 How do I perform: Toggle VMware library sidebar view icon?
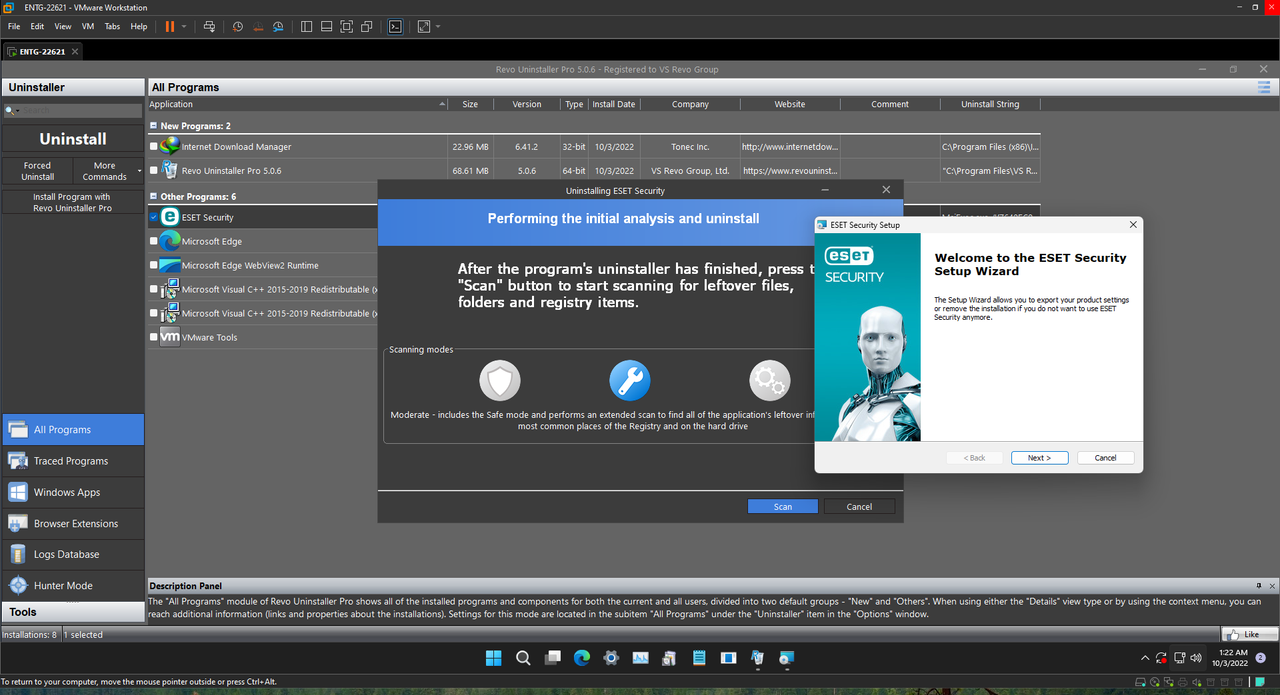click(306, 27)
